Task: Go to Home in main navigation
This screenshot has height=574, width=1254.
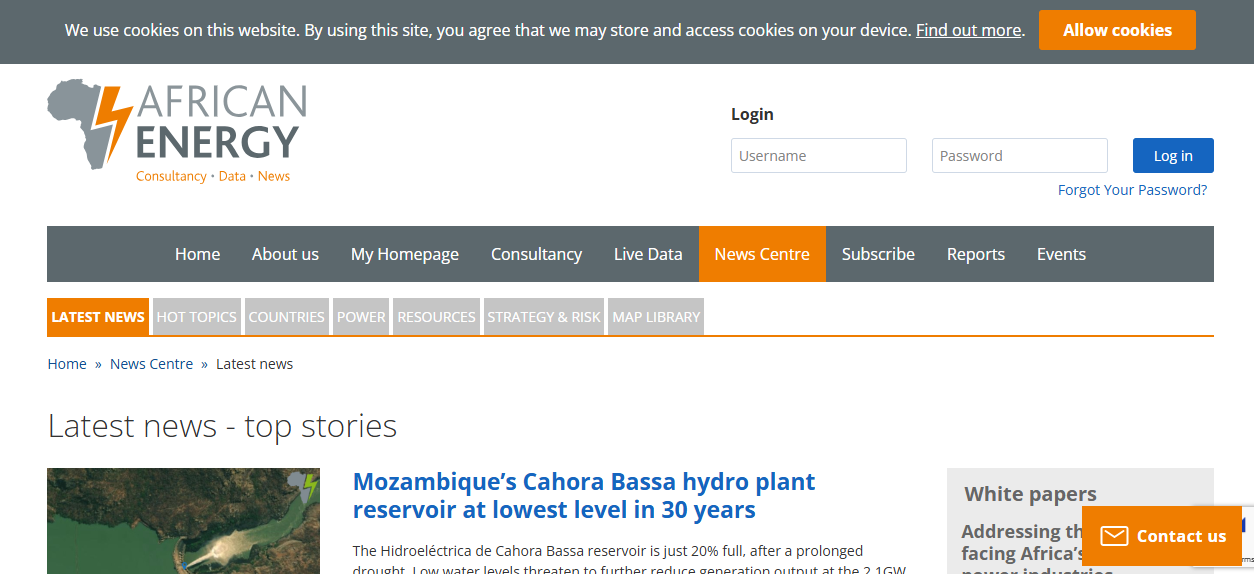Action: (197, 254)
